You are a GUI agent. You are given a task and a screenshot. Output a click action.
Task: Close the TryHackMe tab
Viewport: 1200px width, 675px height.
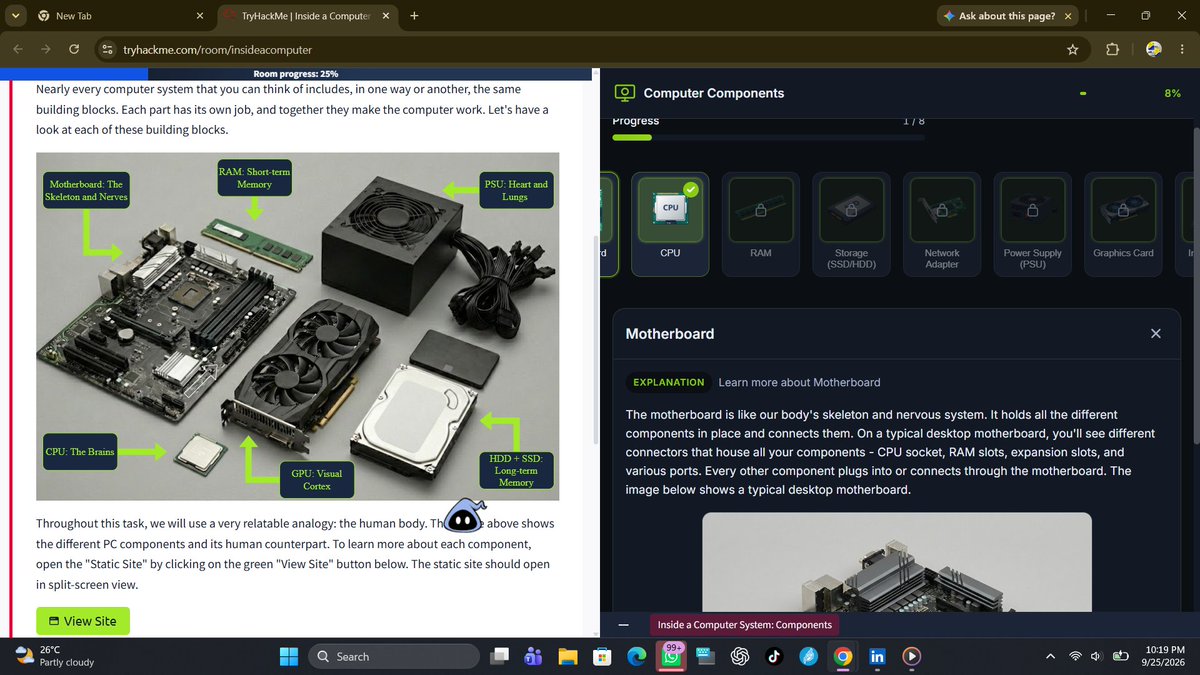coord(385,16)
